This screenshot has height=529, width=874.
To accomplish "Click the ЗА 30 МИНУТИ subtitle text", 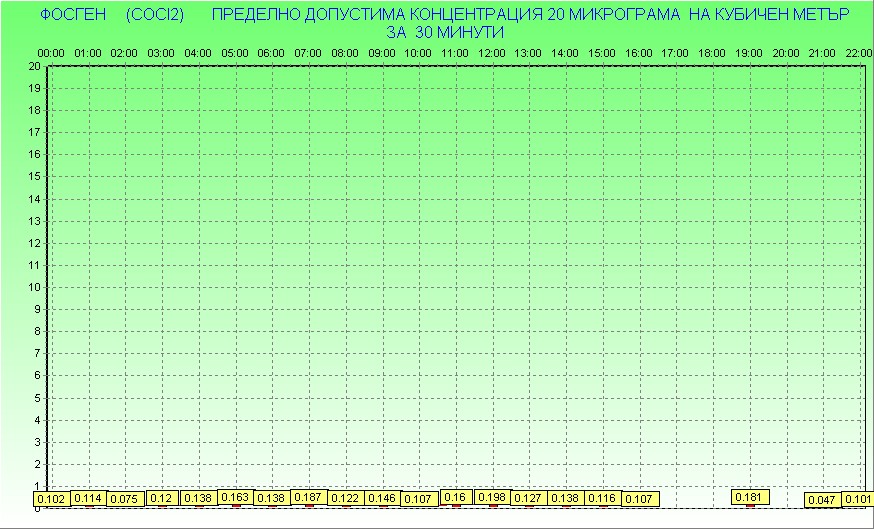I will point(444,32).
